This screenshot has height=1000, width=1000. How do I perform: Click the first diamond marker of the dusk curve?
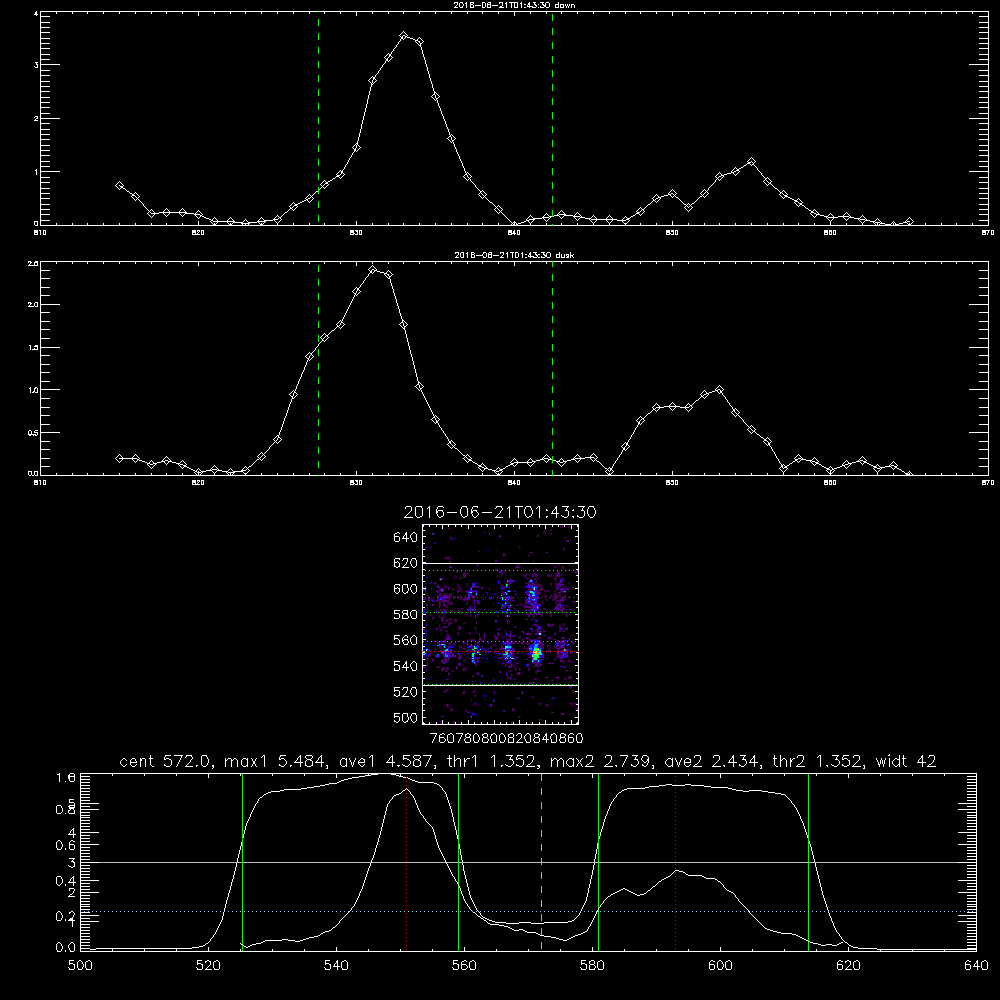(x=119, y=459)
